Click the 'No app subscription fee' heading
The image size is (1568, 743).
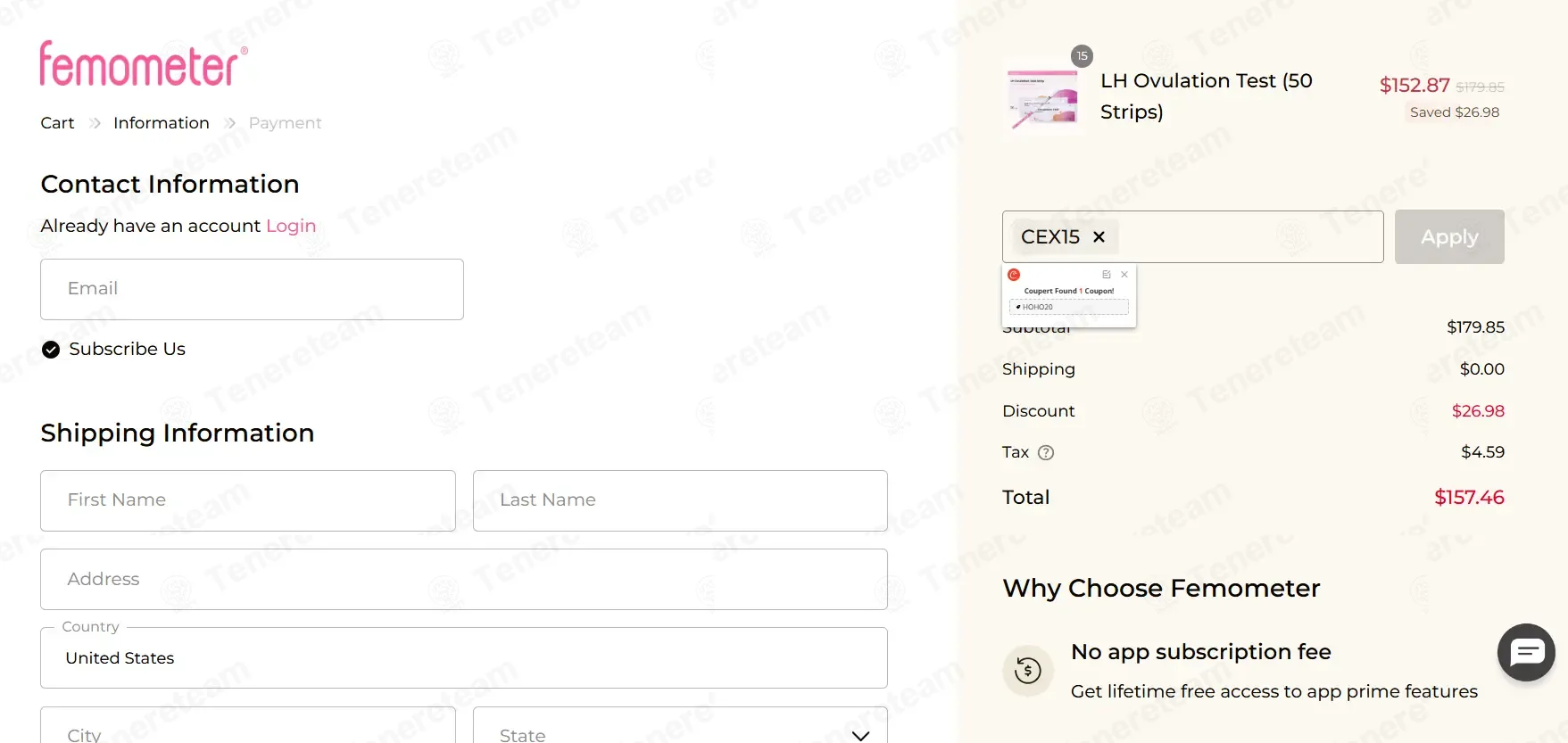(x=1201, y=652)
